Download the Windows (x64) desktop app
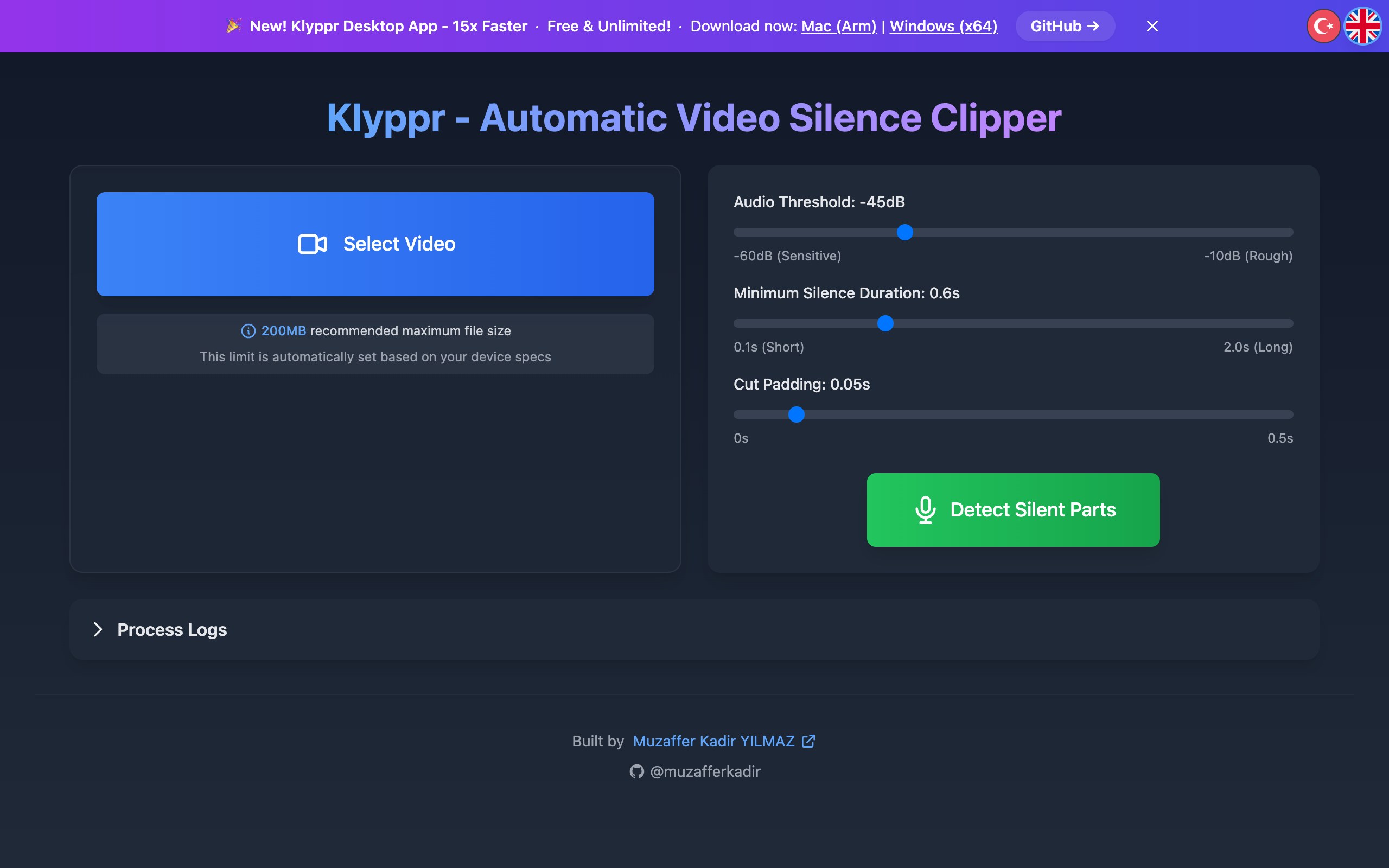The image size is (1389, 868). (944, 27)
